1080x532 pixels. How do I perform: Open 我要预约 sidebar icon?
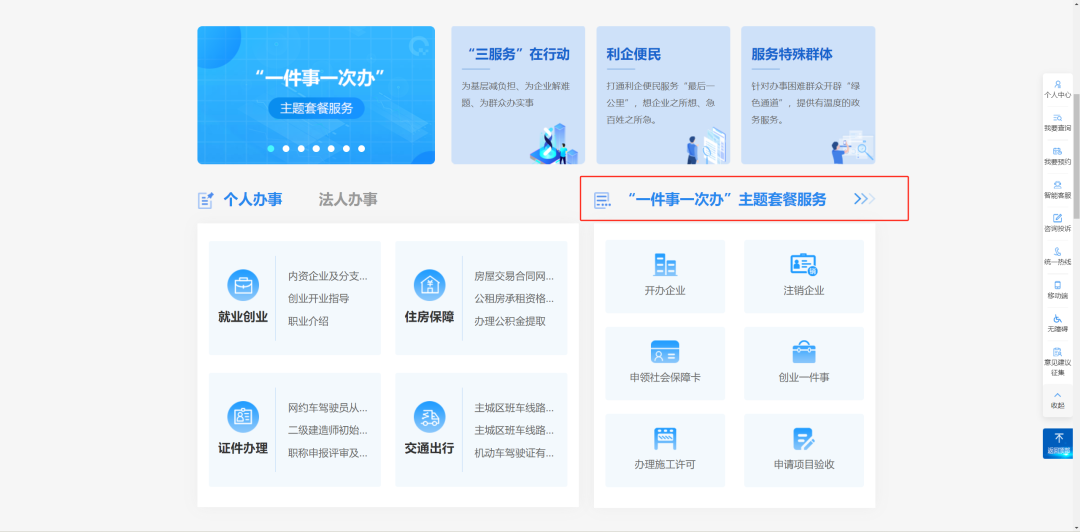[x=1057, y=151]
